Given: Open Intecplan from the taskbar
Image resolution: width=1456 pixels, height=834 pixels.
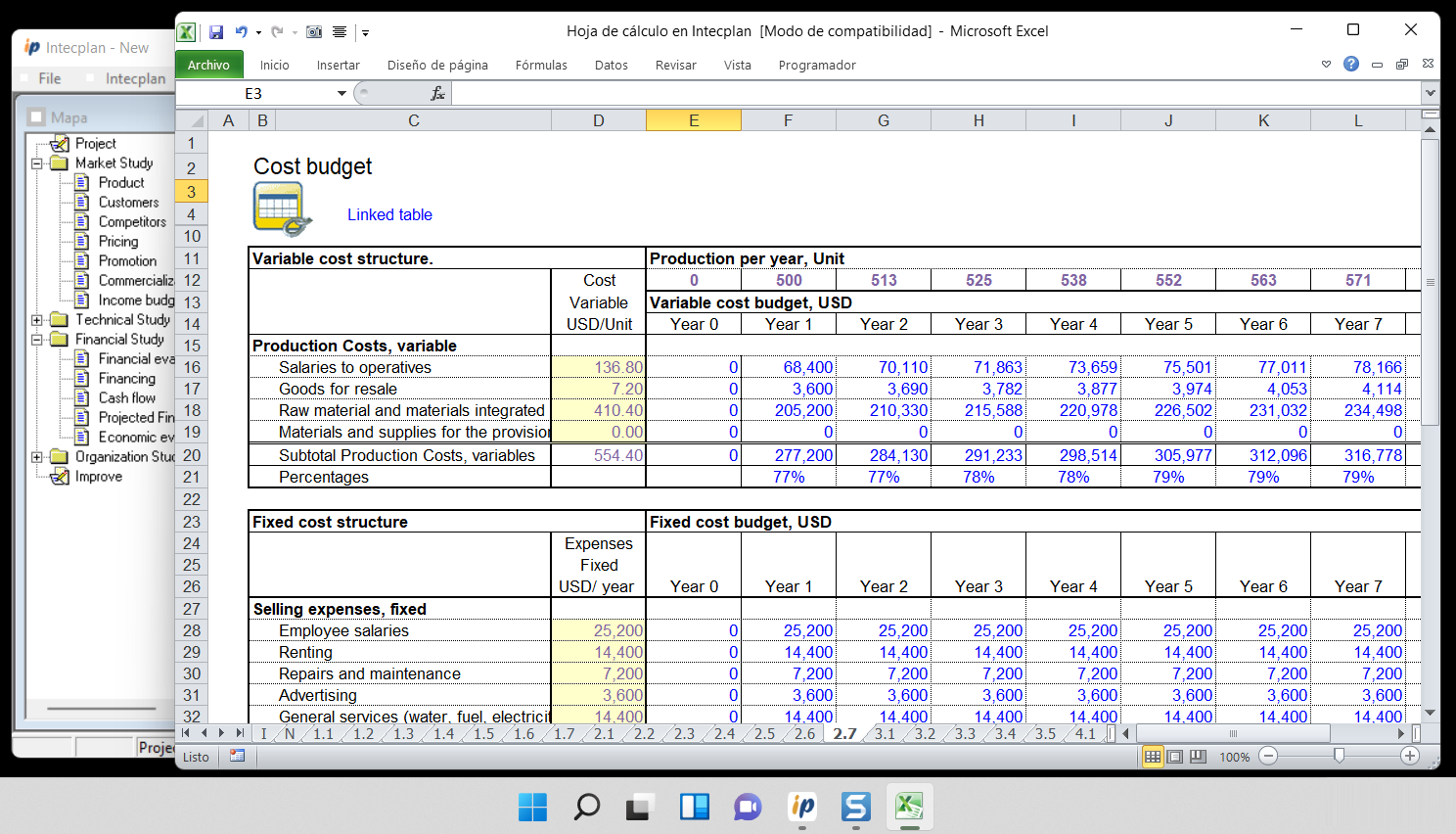Looking at the screenshot, I should click(801, 807).
